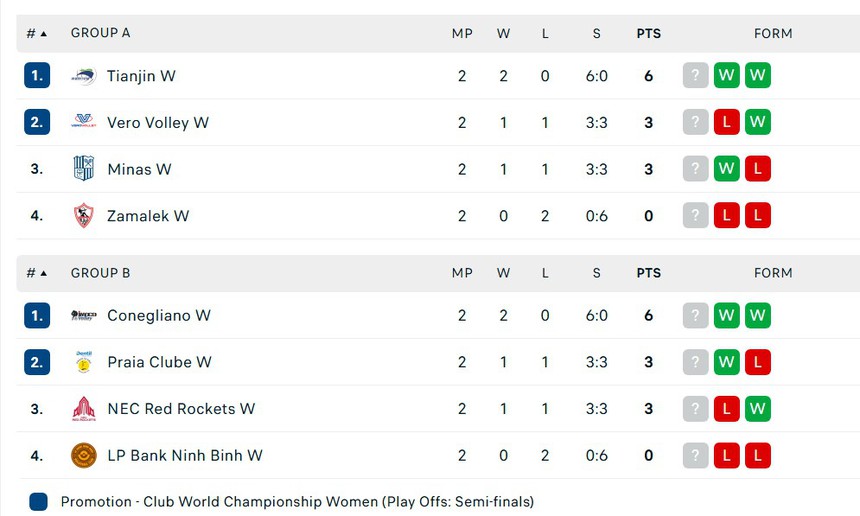Screen dimensions: 860x516
Task: Open the Tianjin W team link
Action: click(x=141, y=76)
